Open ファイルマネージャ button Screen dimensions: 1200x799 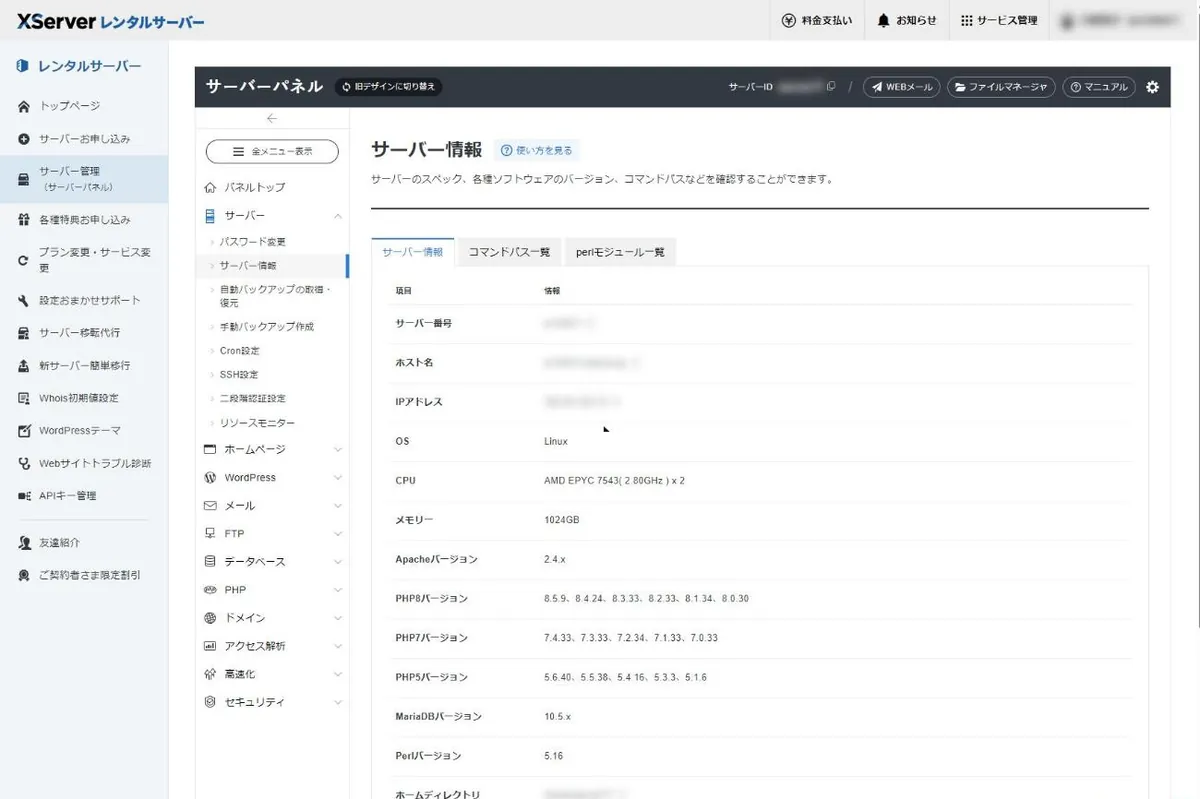point(1001,87)
